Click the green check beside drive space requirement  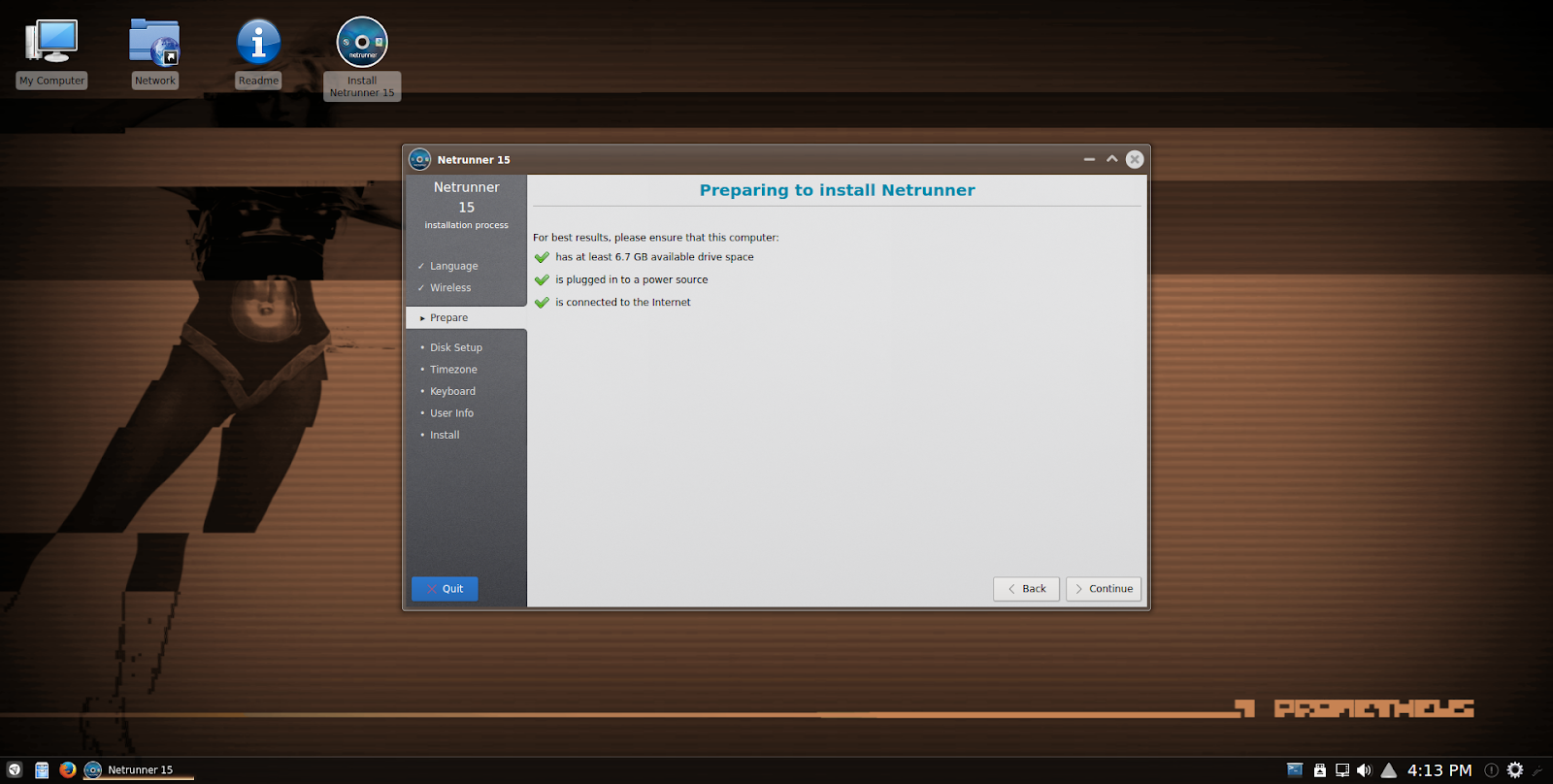click(x=542, y=257)
